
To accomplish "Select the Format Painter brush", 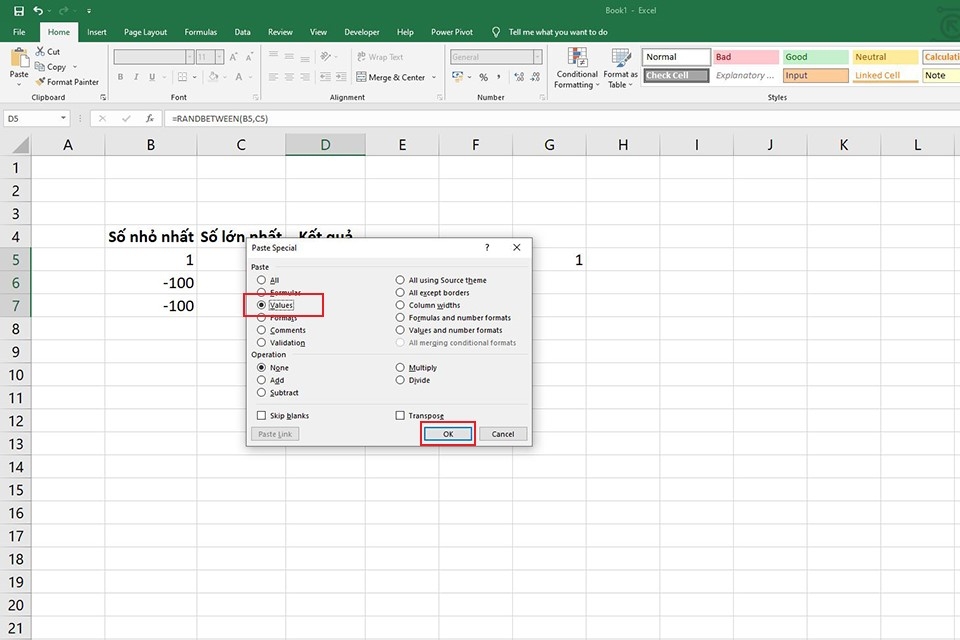I will [x=40, y=81].
